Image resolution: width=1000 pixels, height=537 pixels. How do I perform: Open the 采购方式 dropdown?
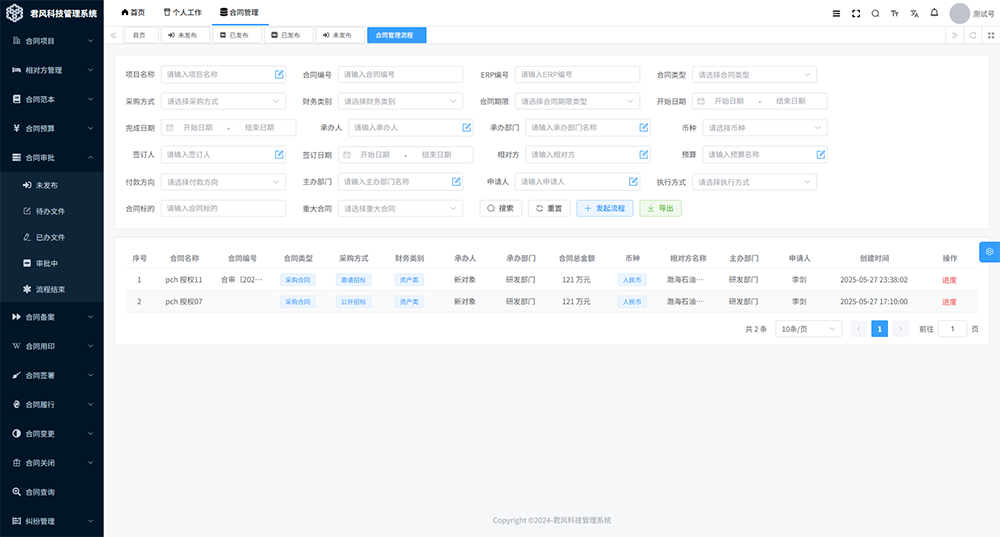click(x=223, y=101)
